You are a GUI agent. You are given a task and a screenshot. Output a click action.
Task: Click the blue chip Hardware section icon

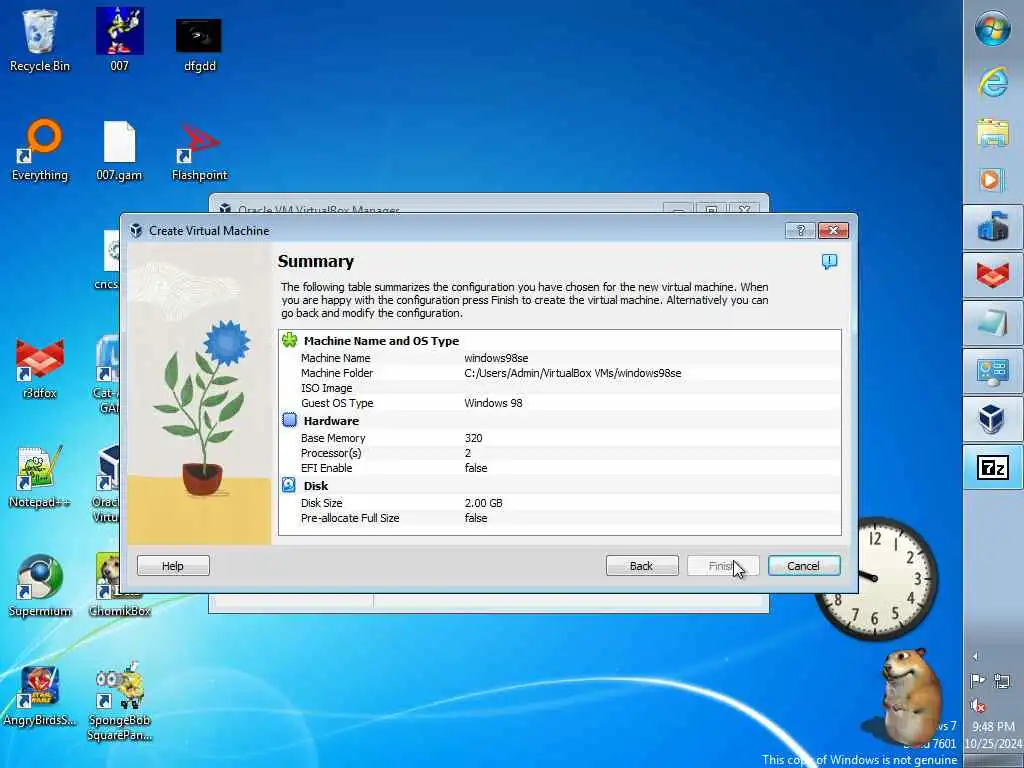pos(289,420)
